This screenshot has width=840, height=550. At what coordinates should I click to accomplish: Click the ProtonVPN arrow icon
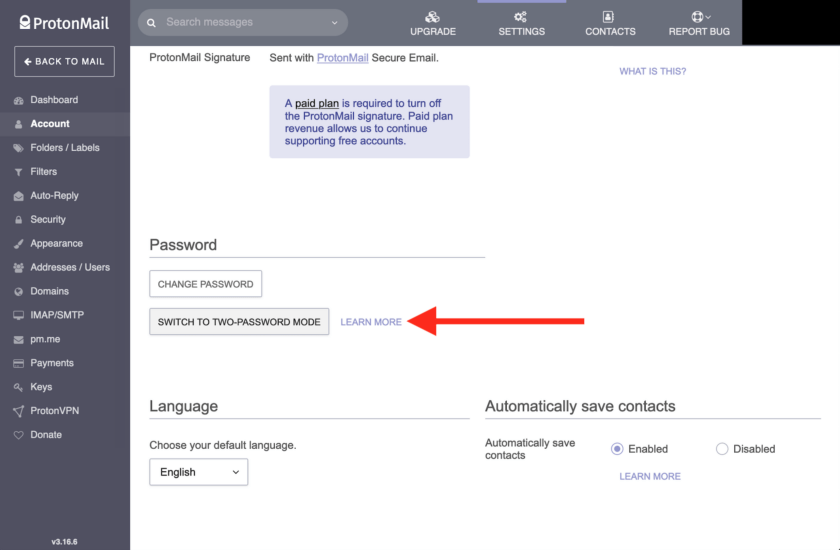tap(19, 411)
